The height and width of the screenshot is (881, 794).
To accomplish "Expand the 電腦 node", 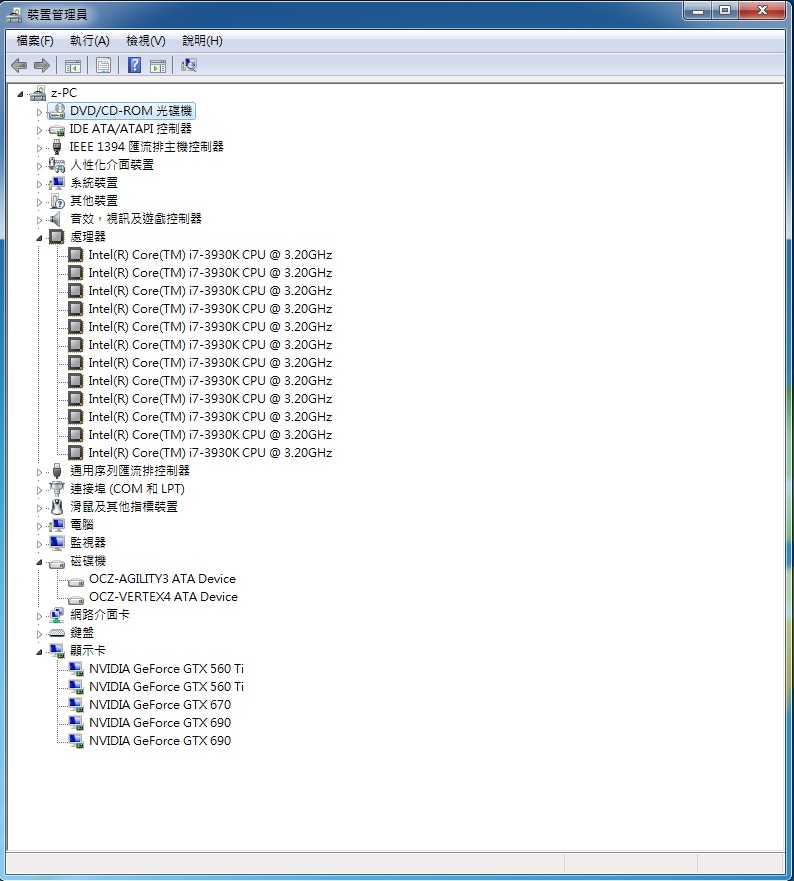I will click(x=39, y=526).
